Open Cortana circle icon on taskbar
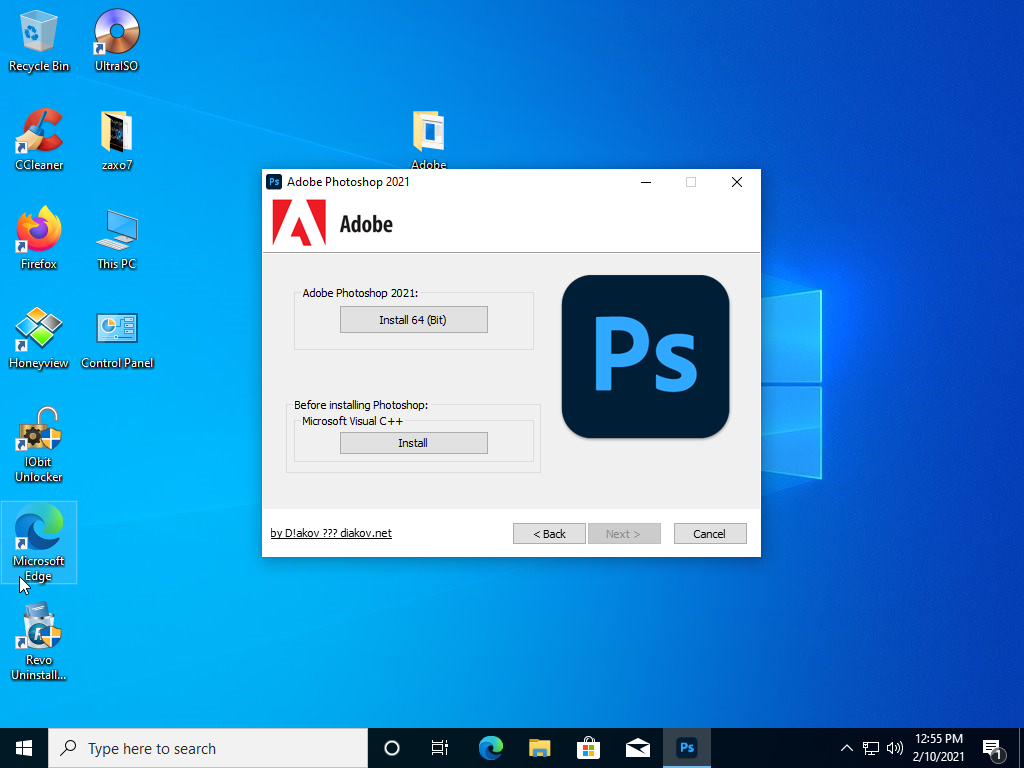1024x768 pixels. pos(392,748)
